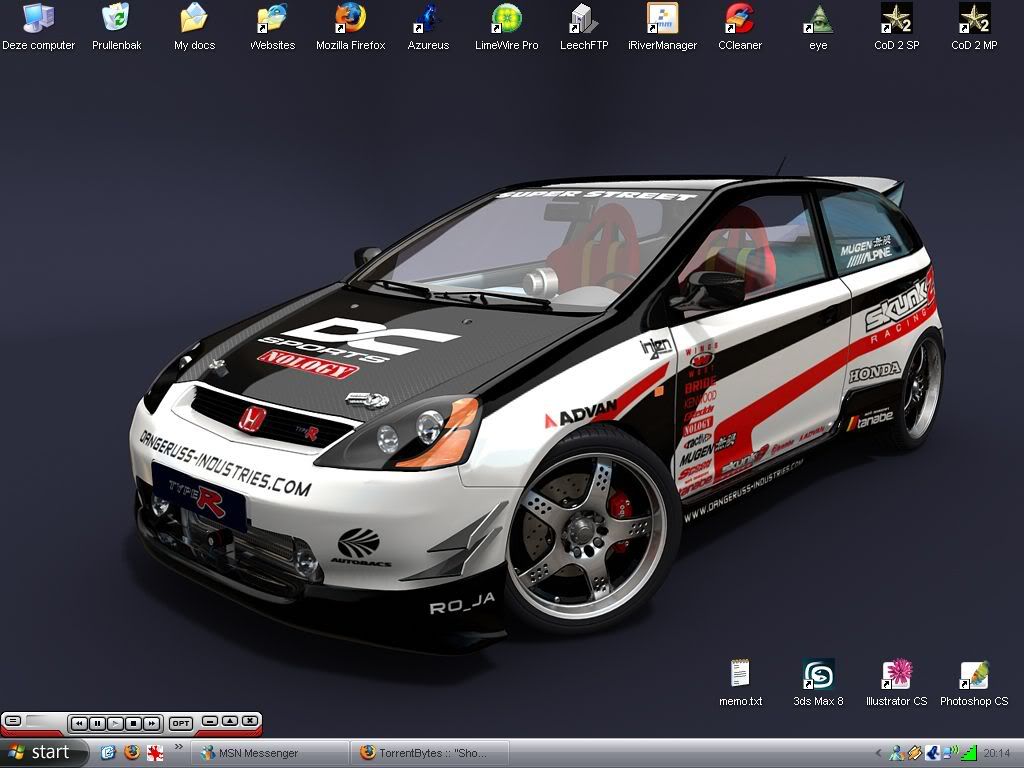Open the player's menu button at far left
The width and height of the screenshot is (1024, 768).
click(x=13, y=721)
